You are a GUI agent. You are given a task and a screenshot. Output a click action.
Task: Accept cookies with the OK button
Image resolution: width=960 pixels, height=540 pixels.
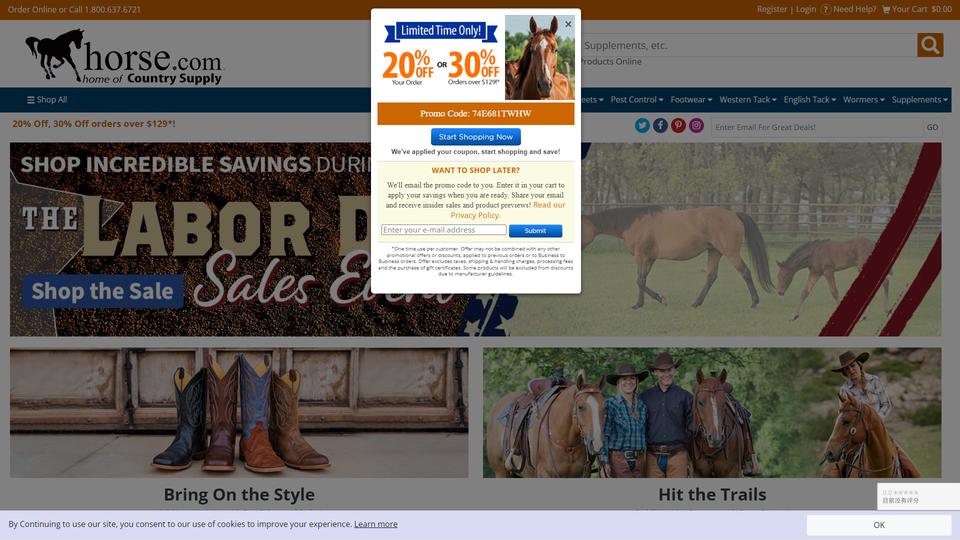879,525
